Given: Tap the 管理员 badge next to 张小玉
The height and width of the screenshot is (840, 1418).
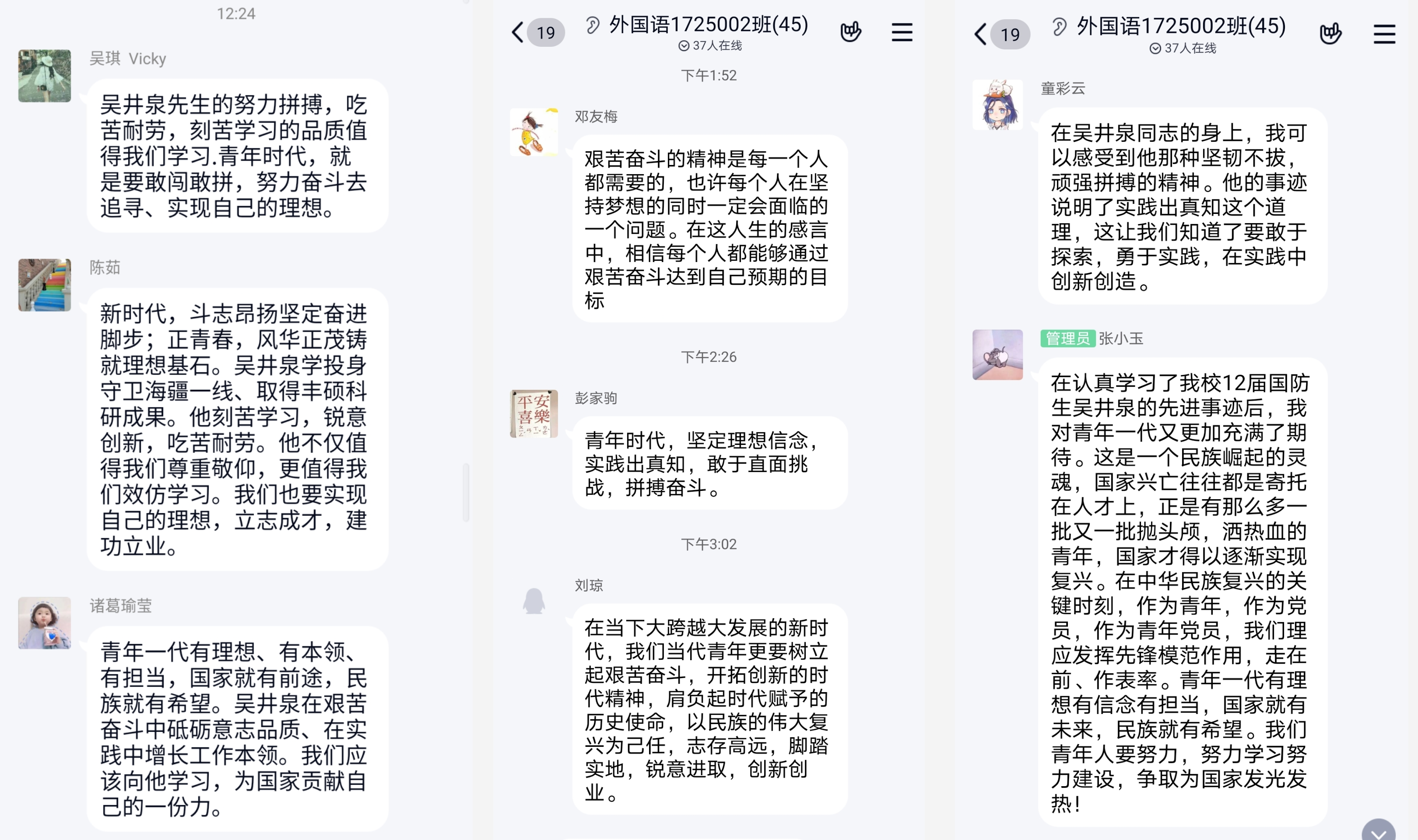Looking at the screenshot, I should 1067,339.
